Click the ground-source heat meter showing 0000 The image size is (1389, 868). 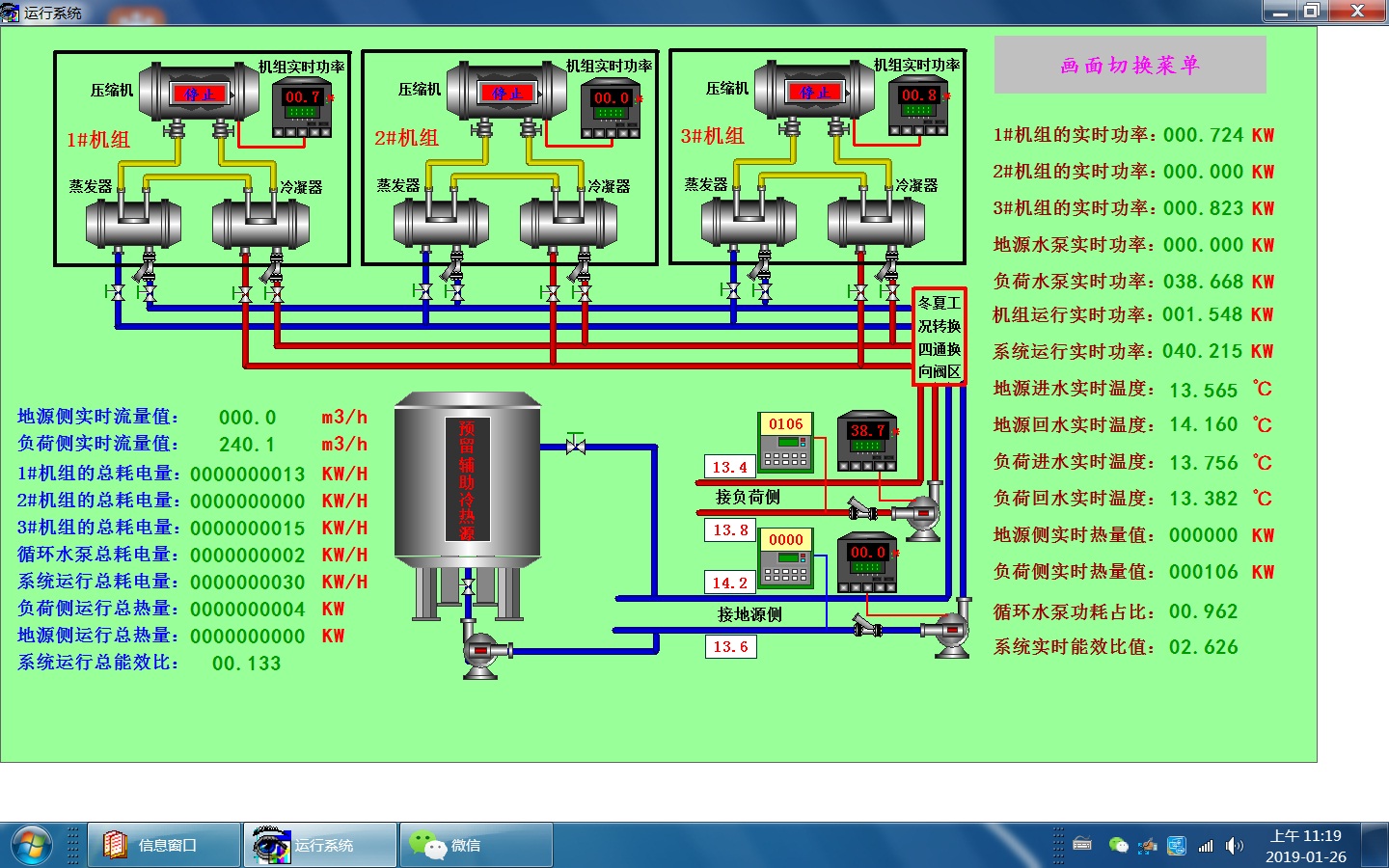(786, 558)
